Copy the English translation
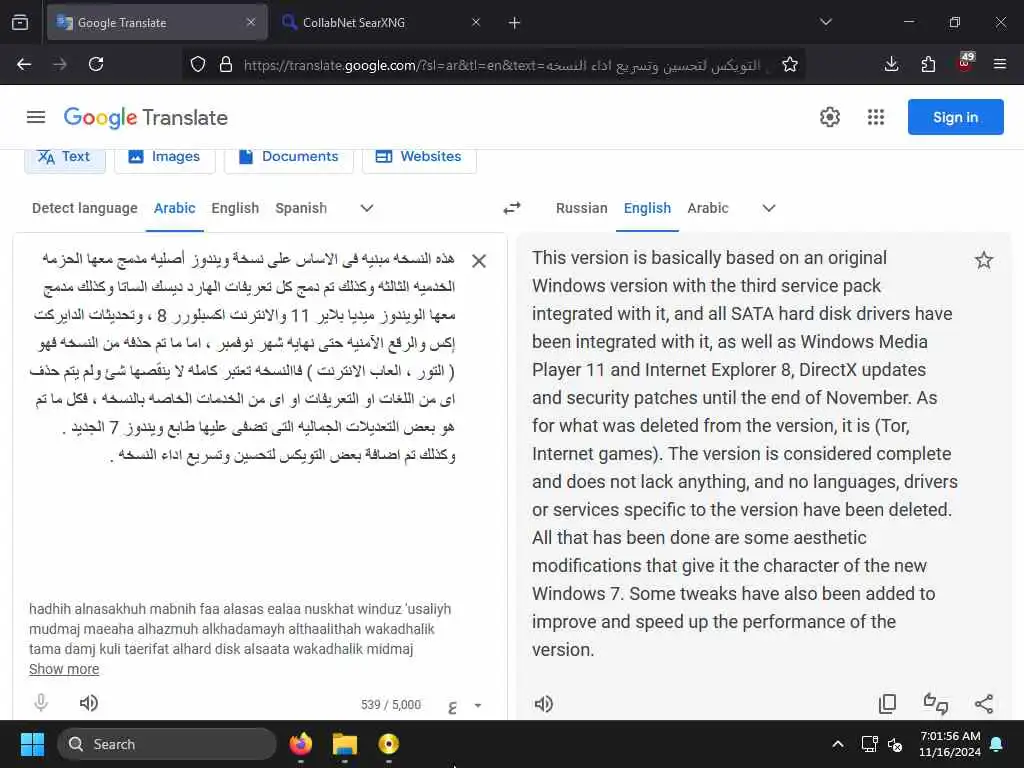 pyautogui.click(x=887, y=704)
